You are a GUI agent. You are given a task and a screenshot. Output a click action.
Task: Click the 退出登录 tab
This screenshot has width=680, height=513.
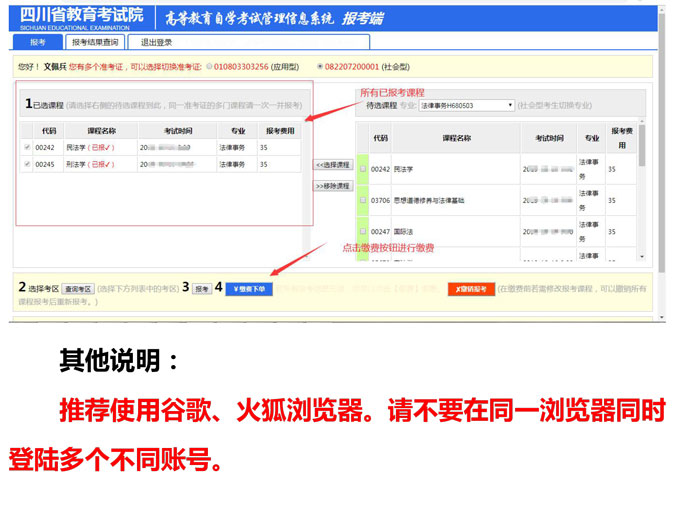(156, 42)
